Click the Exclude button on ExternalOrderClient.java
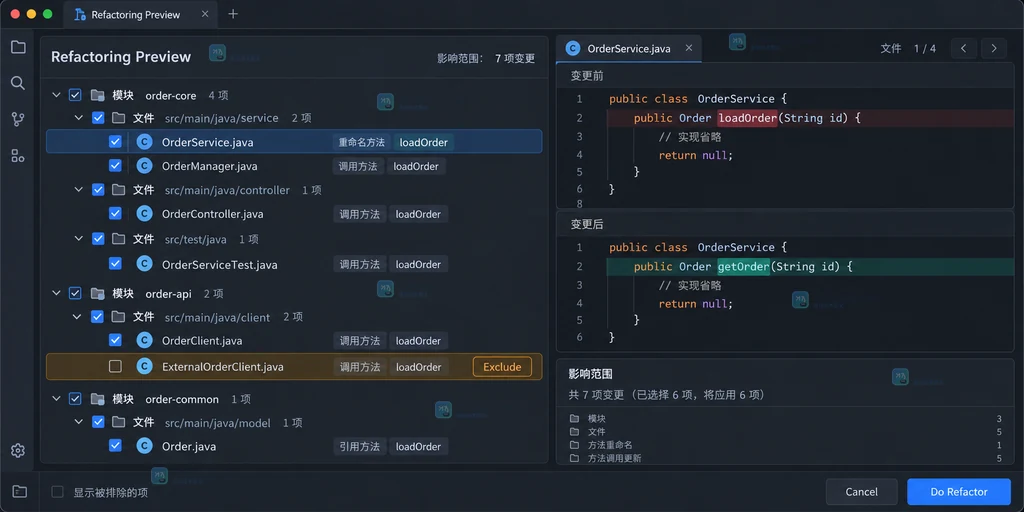Viewport: 1024px width, 512px height. [x=502, y=367]
